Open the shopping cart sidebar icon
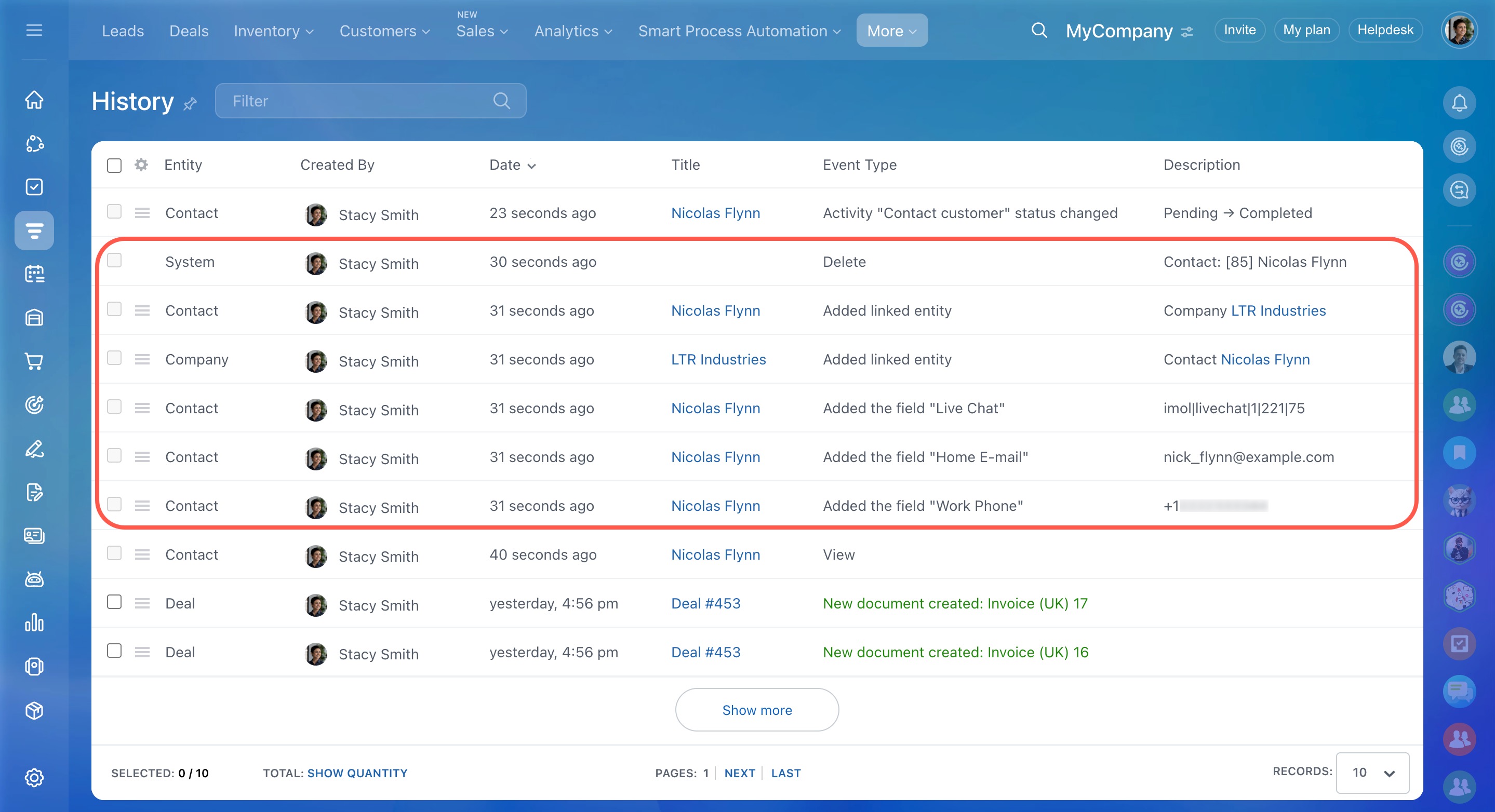The height and width of the screenshot is (812, 1495). point(34,361)
